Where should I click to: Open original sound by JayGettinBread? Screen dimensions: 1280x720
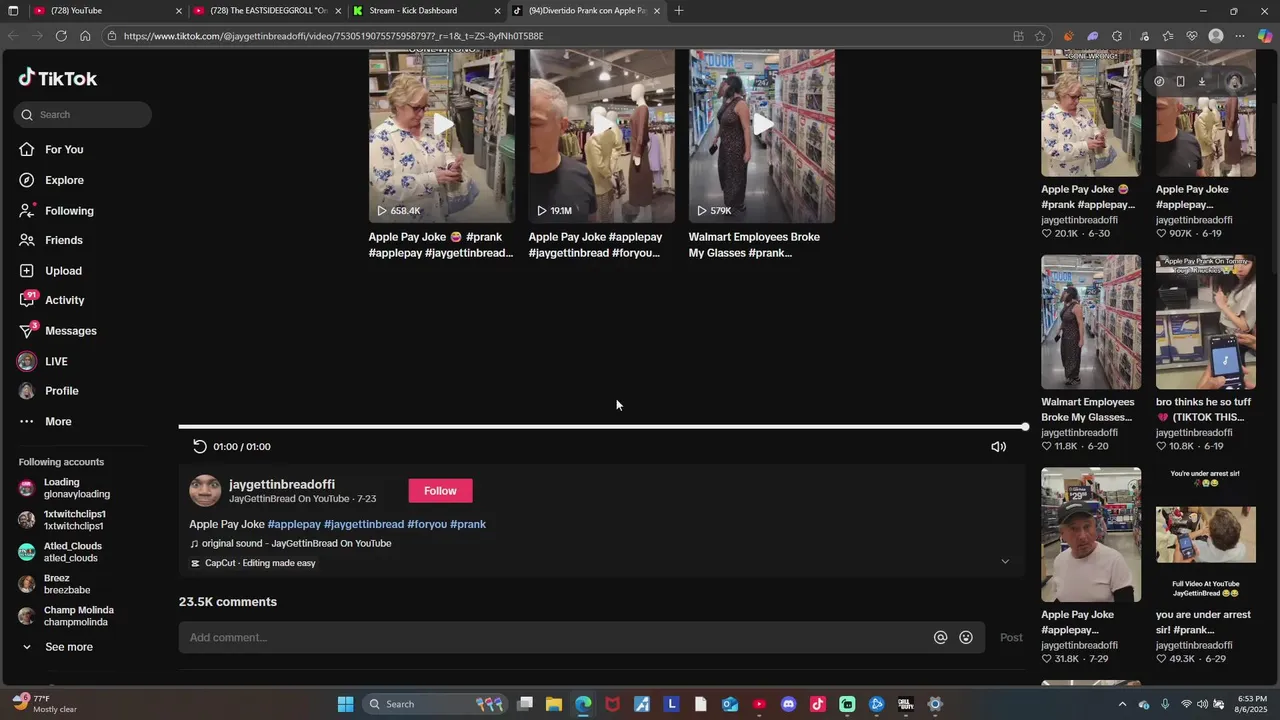(291, 544)
